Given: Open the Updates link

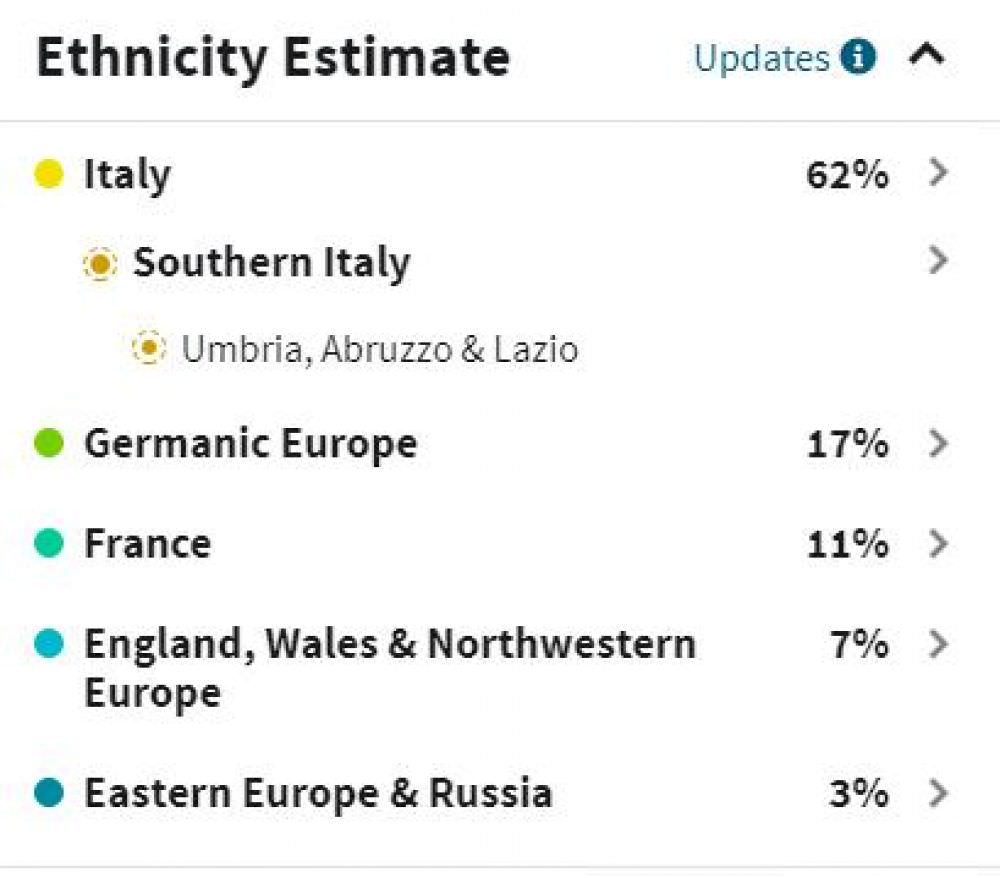Looking at the screenshot, I should (761, 59).
